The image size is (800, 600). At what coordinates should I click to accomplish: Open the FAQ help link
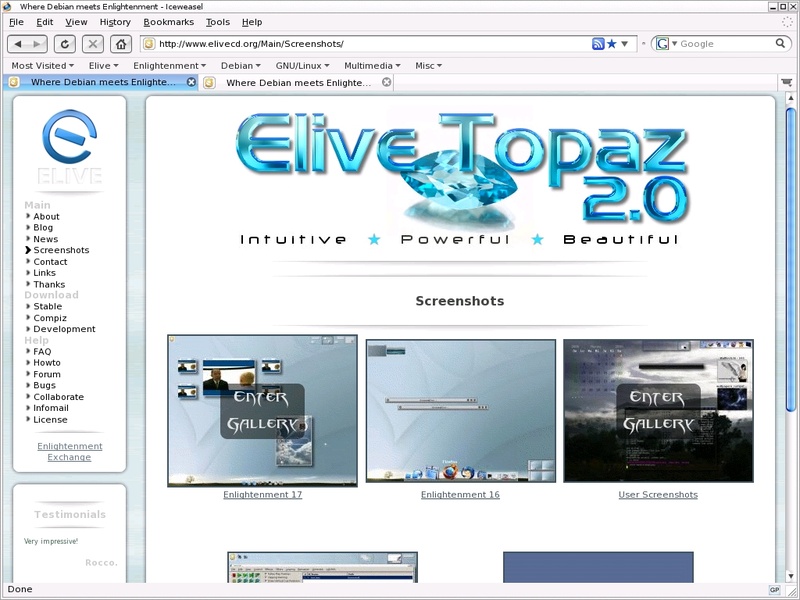(42, 352)
